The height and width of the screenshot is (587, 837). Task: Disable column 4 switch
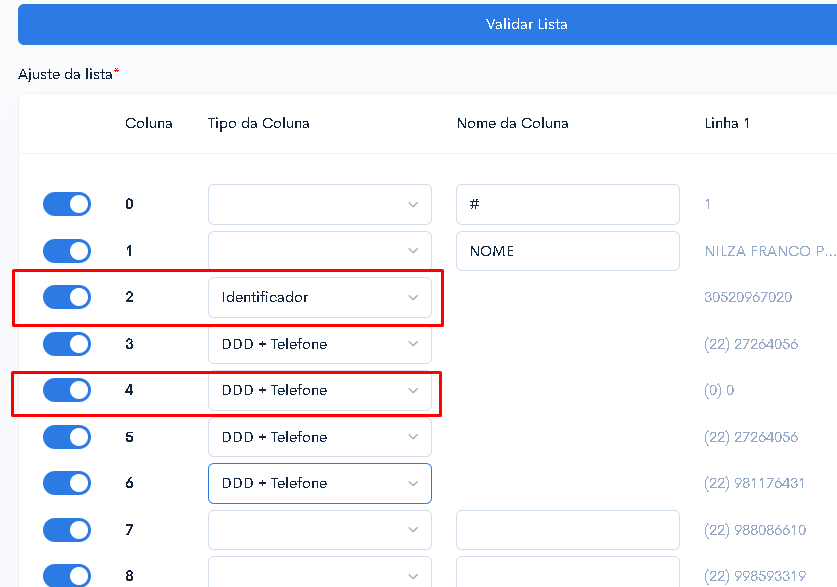click(67, 390)
